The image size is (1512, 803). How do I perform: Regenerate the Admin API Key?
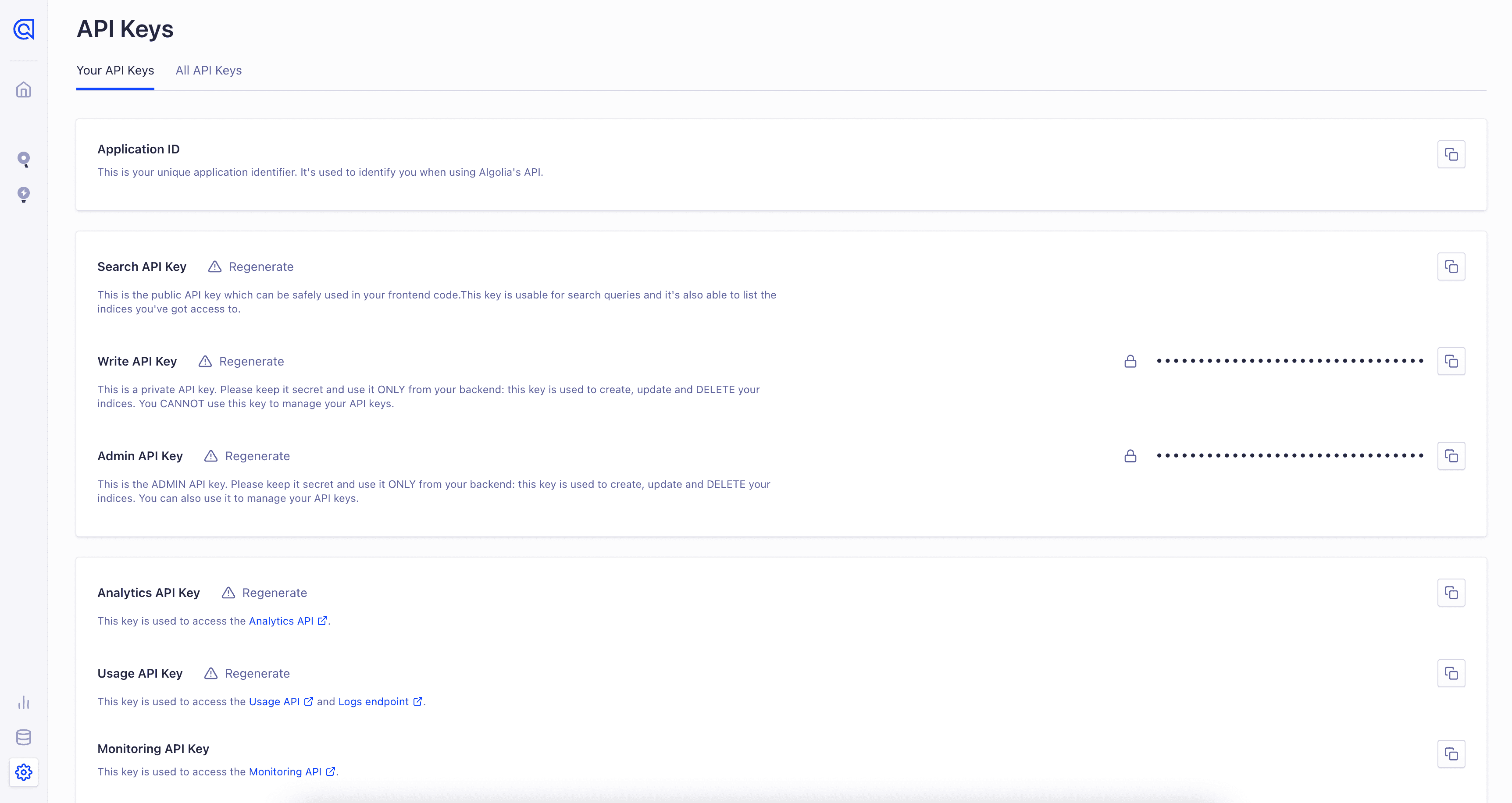tap(257, 456)
